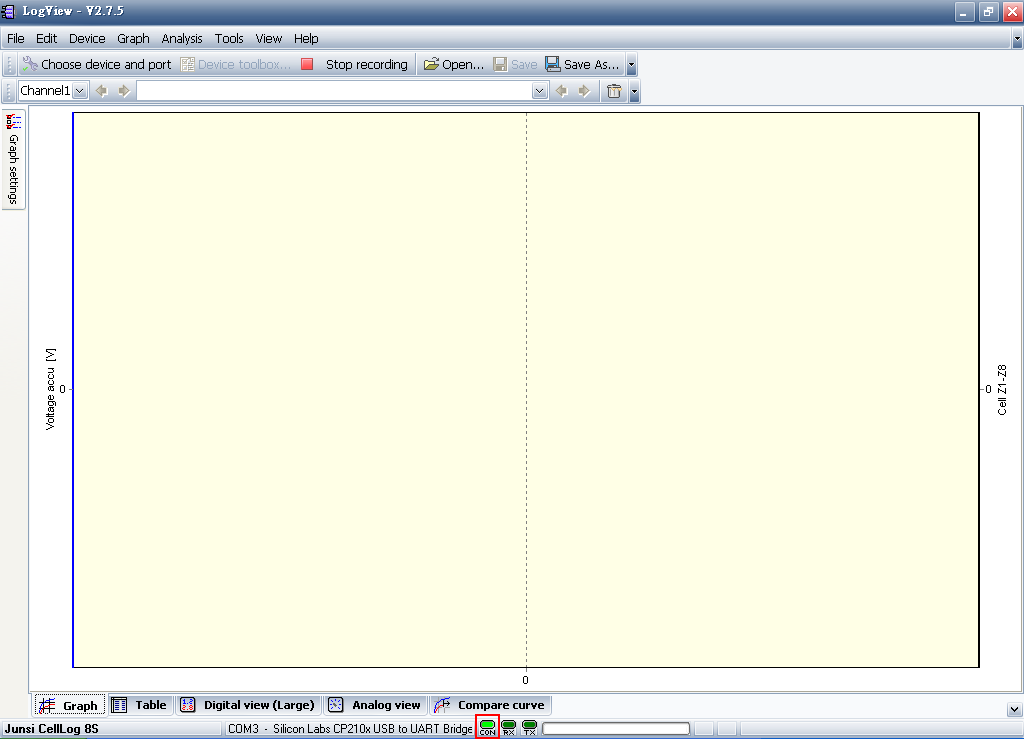
Task: Open the File menu
Action: point(16,39)
